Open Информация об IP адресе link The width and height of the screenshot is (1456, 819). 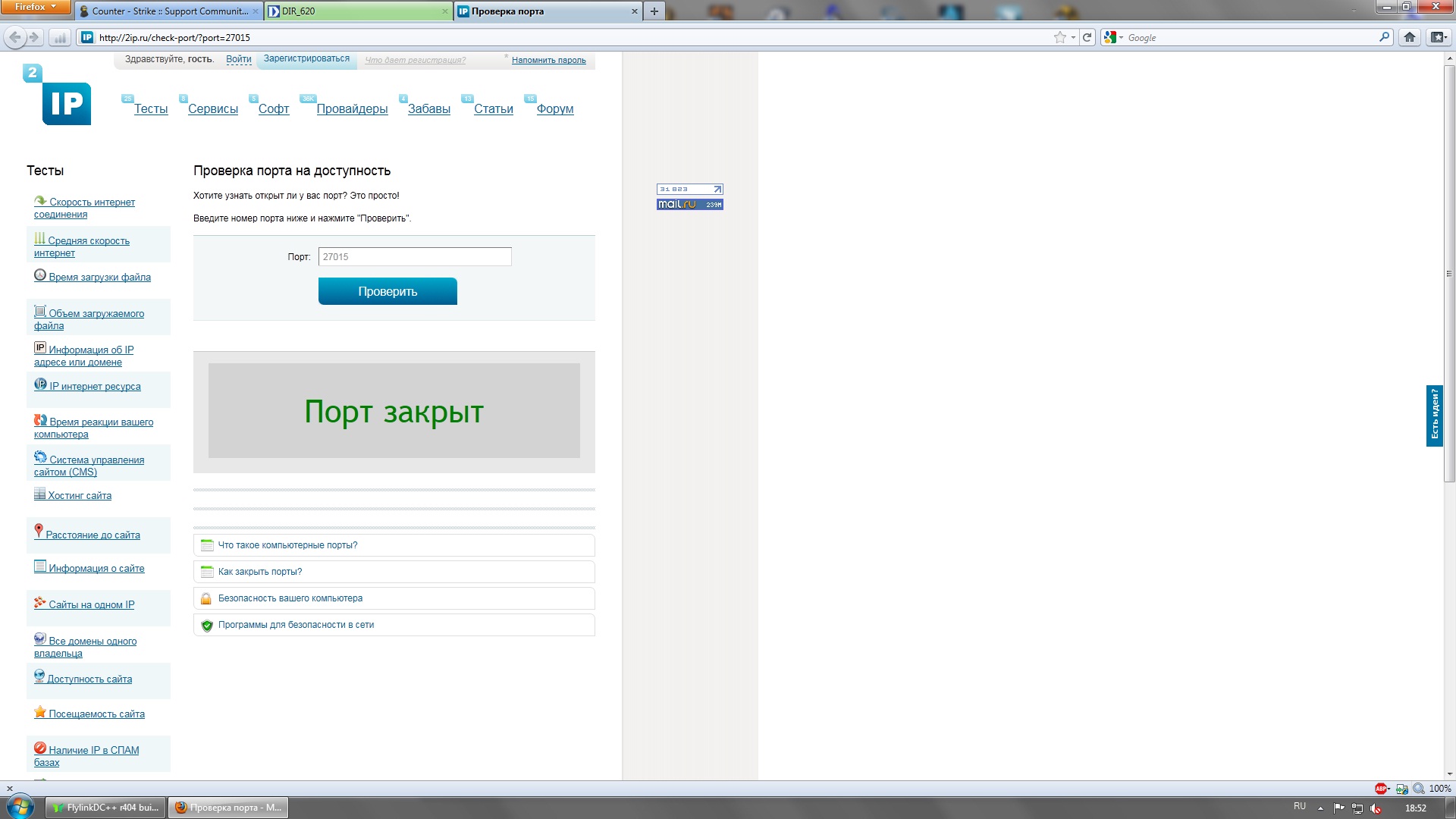click(x=83, y=356)
